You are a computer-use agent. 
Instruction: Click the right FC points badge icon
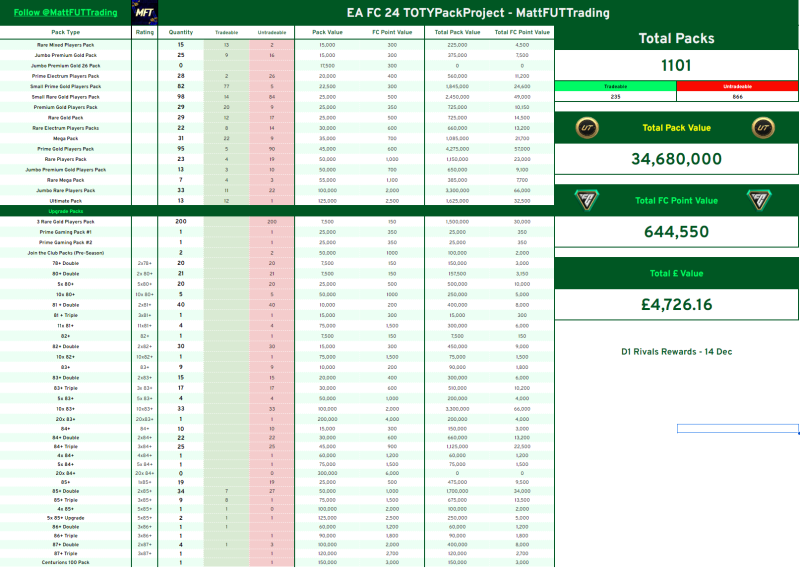point(759,200)
